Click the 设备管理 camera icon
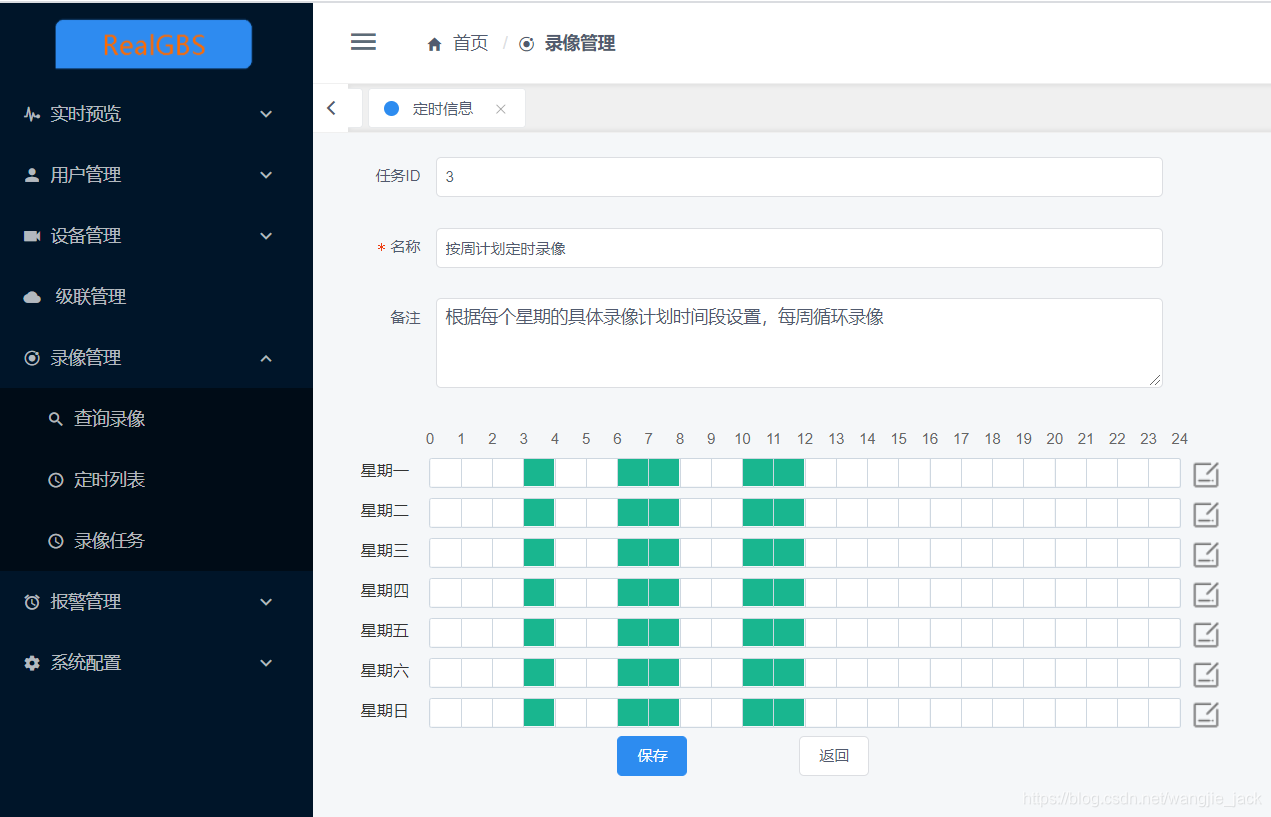The width and height of the screenshot is (1271, 817). click(32, 236)
